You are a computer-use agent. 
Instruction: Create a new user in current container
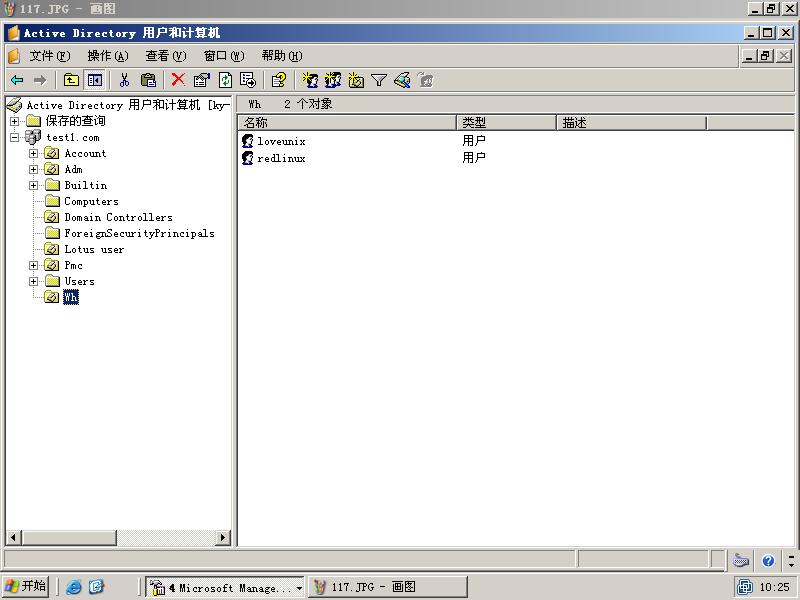coord(310,80)
